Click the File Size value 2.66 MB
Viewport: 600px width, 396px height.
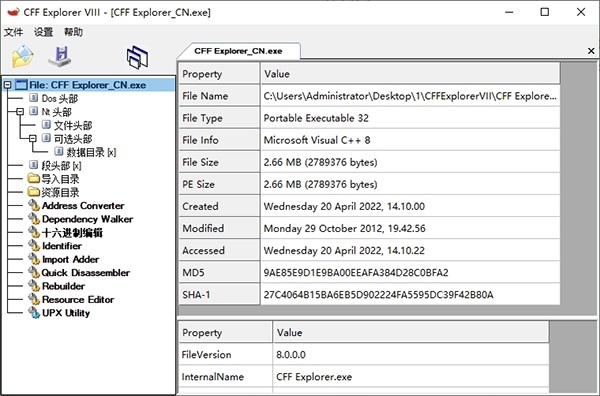(320, 162)
